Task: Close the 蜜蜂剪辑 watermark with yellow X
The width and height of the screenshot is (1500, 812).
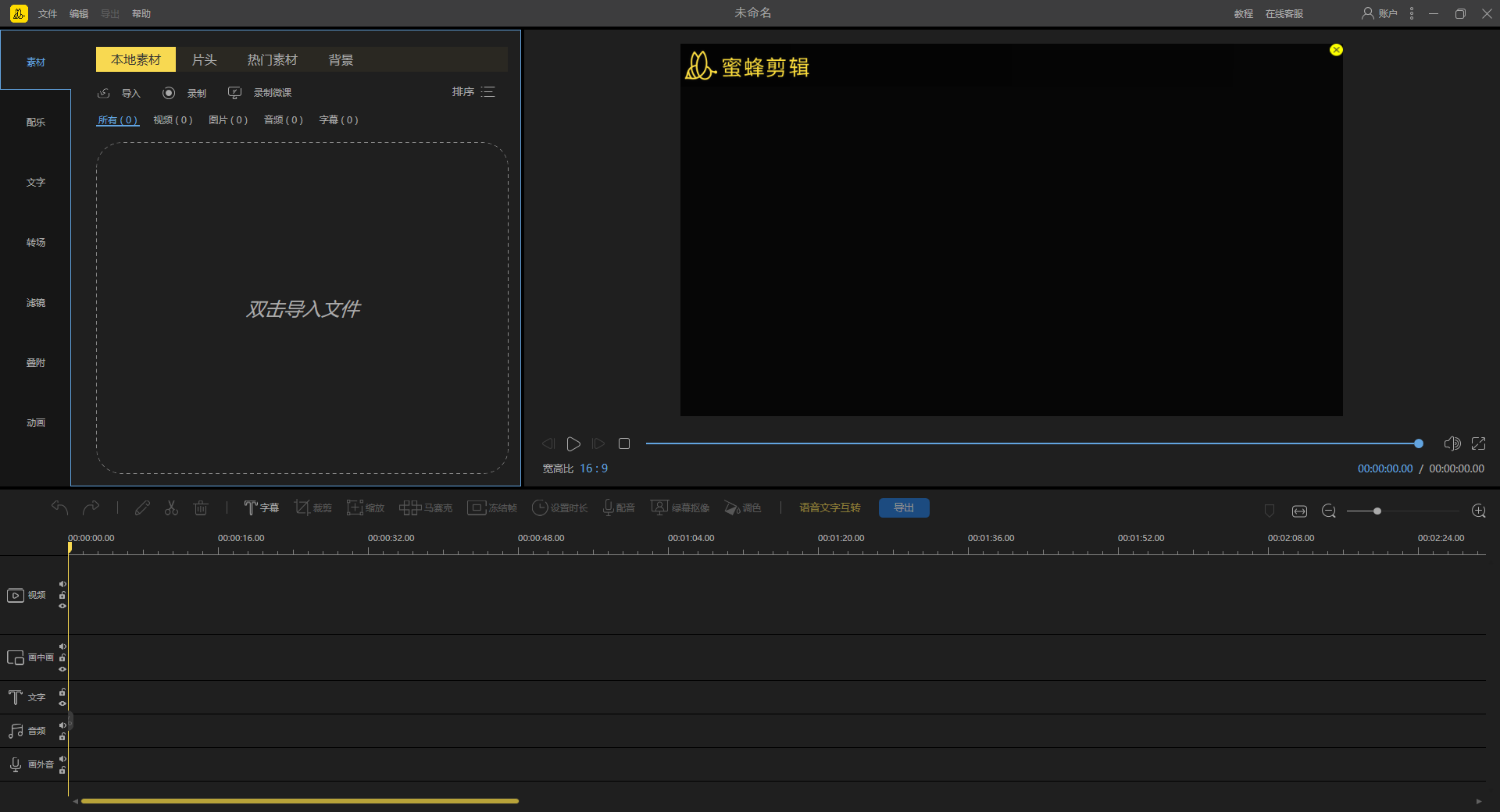Action: 1336,50
